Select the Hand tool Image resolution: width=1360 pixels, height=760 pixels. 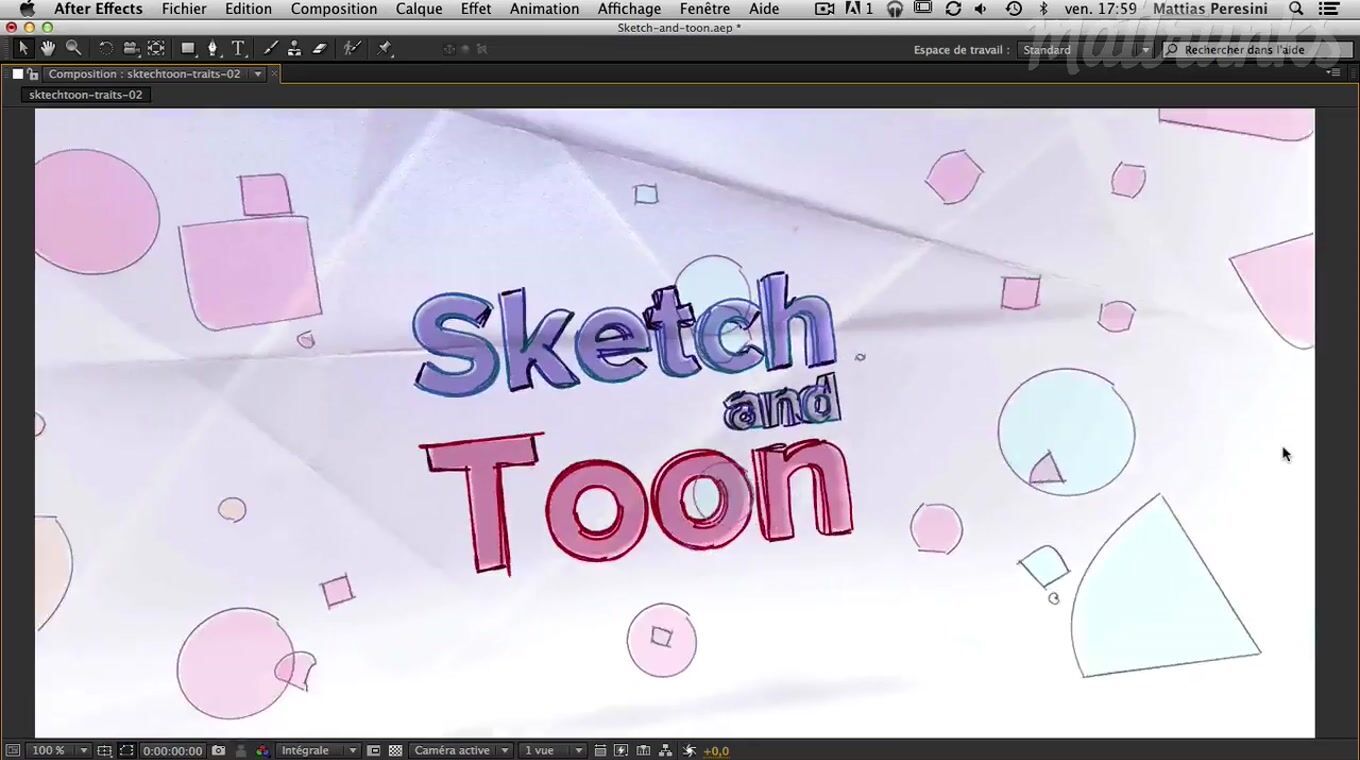click(x=48, y=48)
